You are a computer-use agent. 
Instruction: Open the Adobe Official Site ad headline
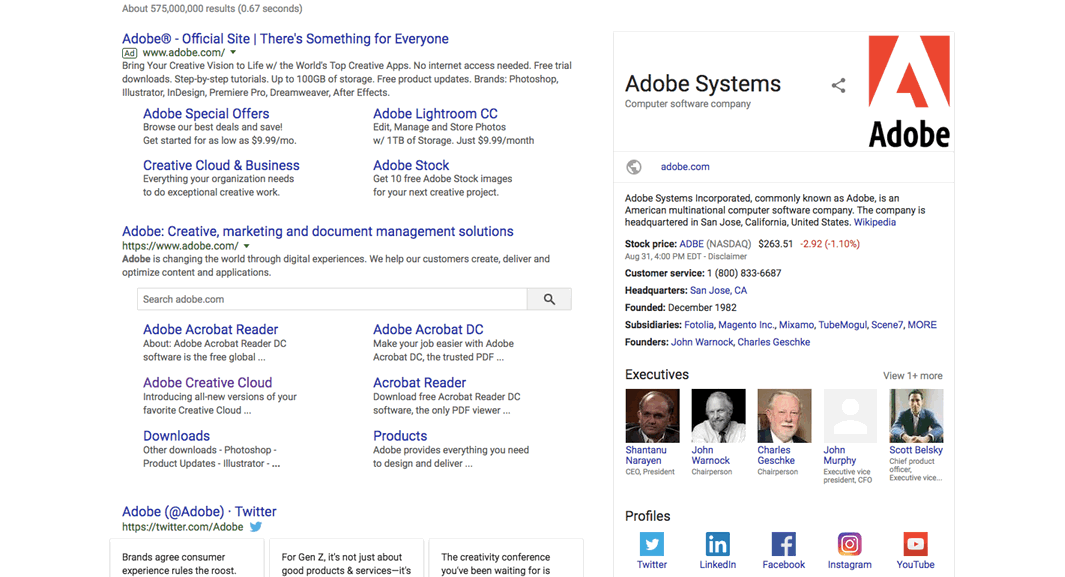coord(285,39)
